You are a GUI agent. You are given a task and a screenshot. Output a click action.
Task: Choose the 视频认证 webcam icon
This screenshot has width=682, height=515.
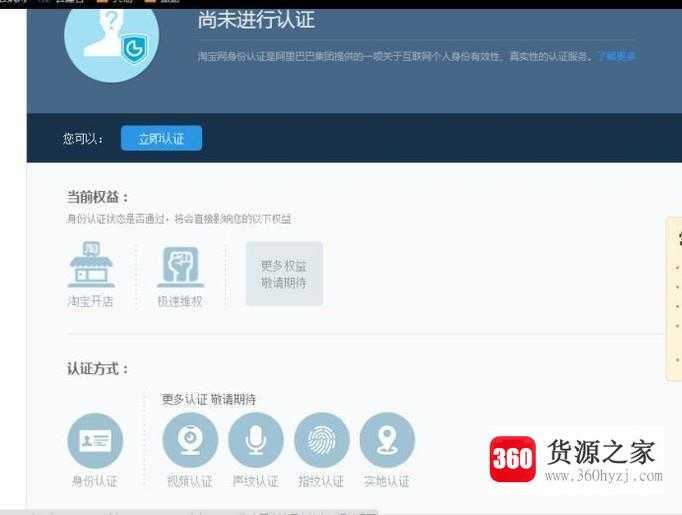(x=190, y=440)
